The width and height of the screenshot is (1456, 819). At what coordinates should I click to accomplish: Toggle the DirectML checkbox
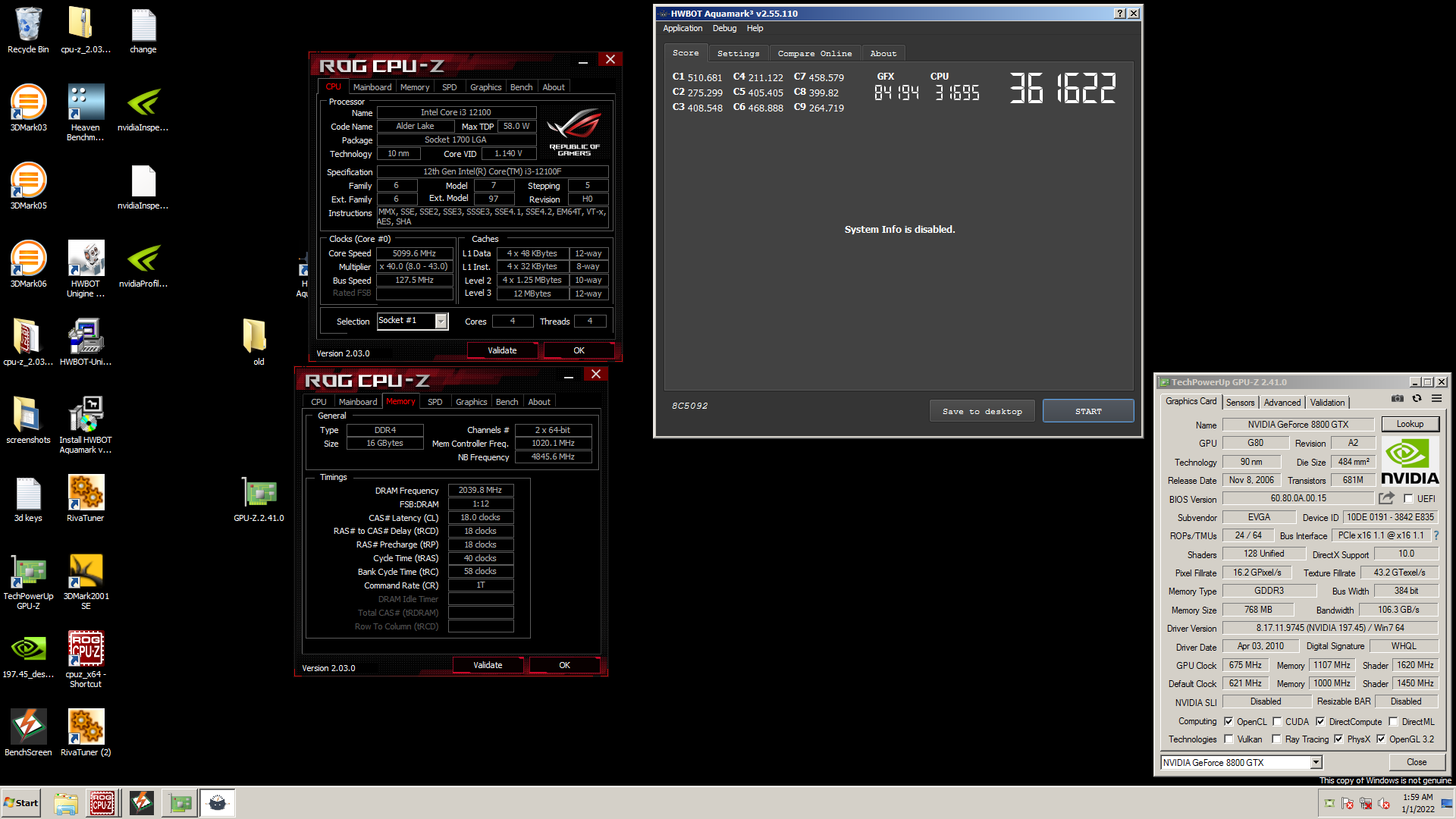[x=1393, y=721]
